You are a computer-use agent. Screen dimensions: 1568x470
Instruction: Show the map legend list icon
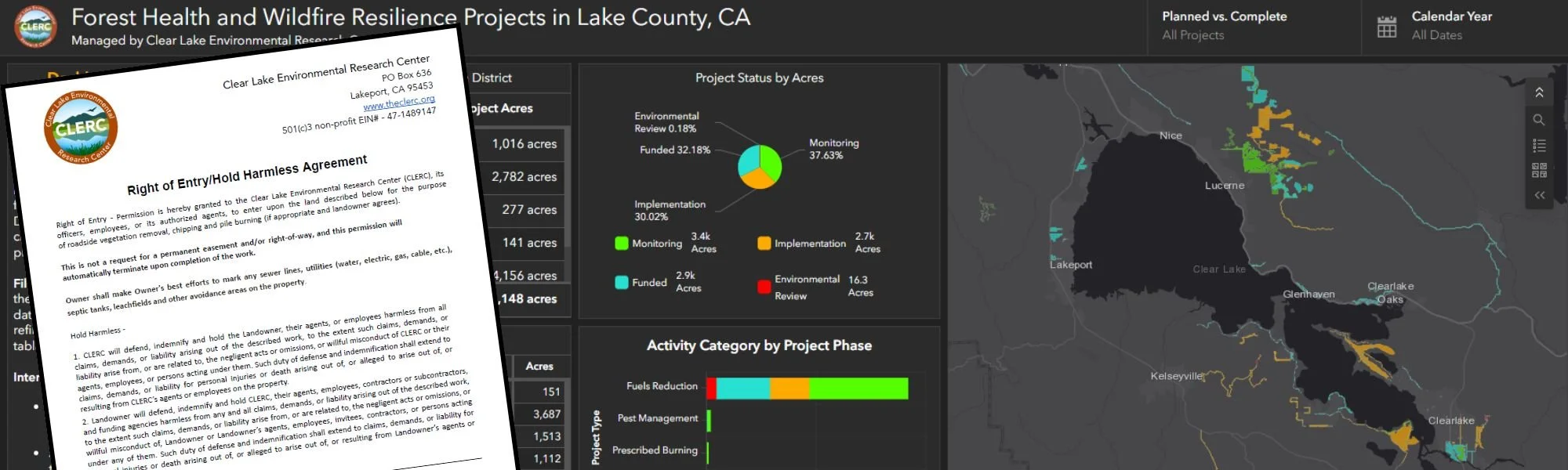1539,146
